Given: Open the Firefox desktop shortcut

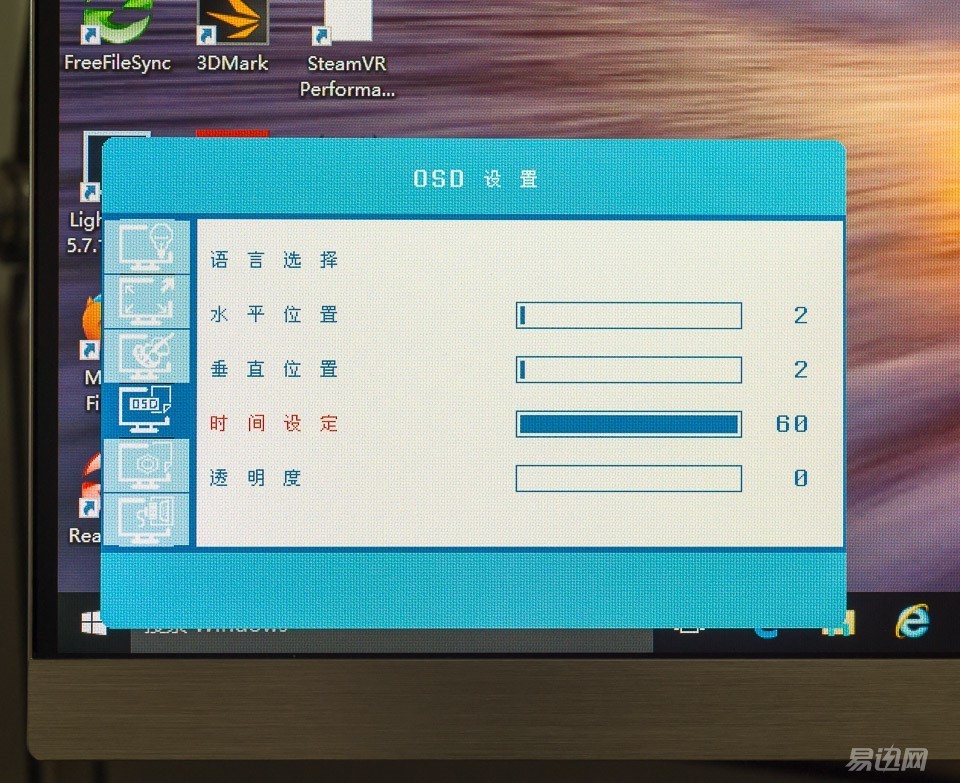Looking at the screenshot, I should [x=92, y=352].
